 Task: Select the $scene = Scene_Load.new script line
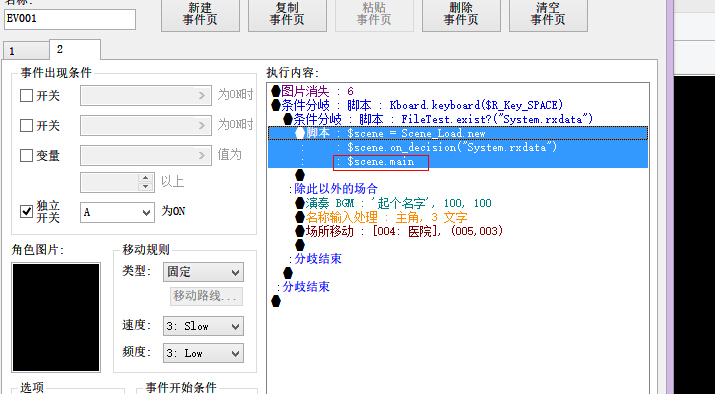[x=458, y=133]
